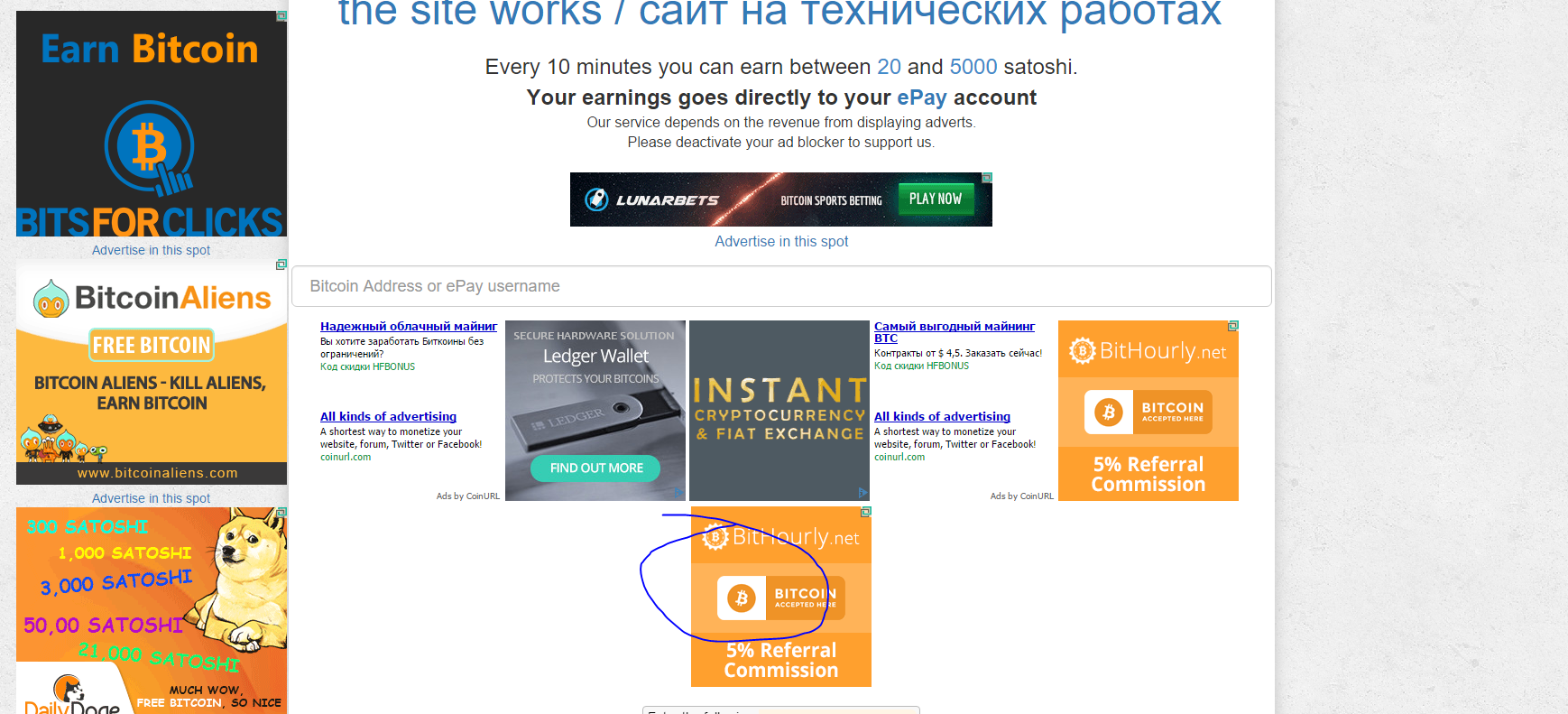Click the www.bitcoinaliens.com address text
The width and height of the screenshot is (1568, 714).
pos(158,473)
